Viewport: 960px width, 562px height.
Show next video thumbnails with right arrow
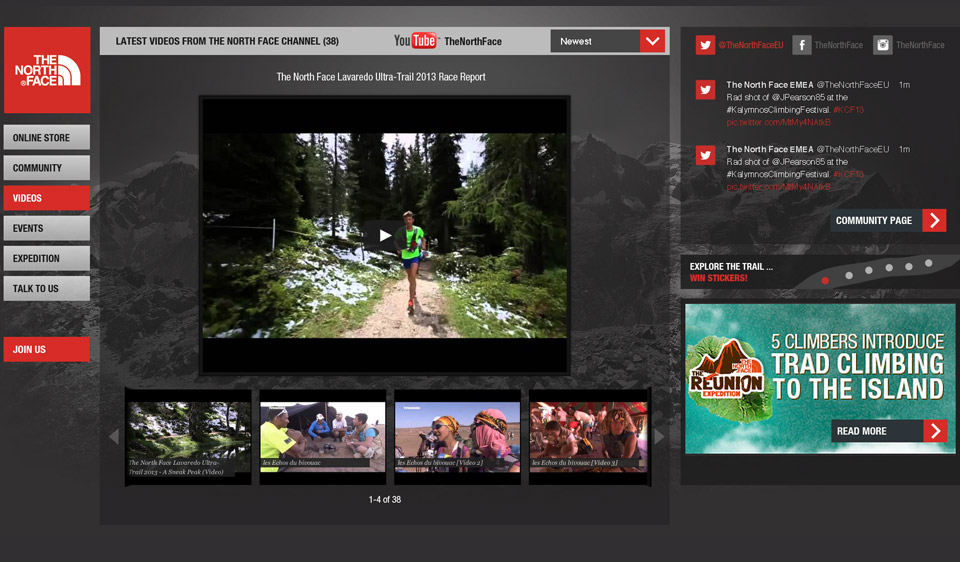coord(659,436)
